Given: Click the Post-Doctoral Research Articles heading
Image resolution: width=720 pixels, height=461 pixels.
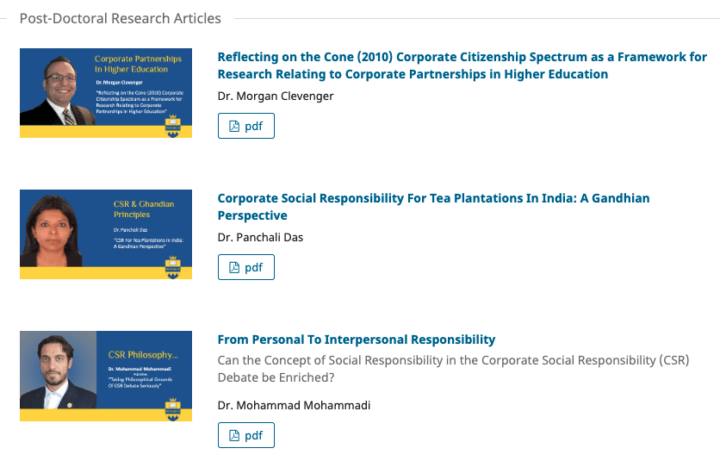Looking at the screenshot, I should (120, 18).
